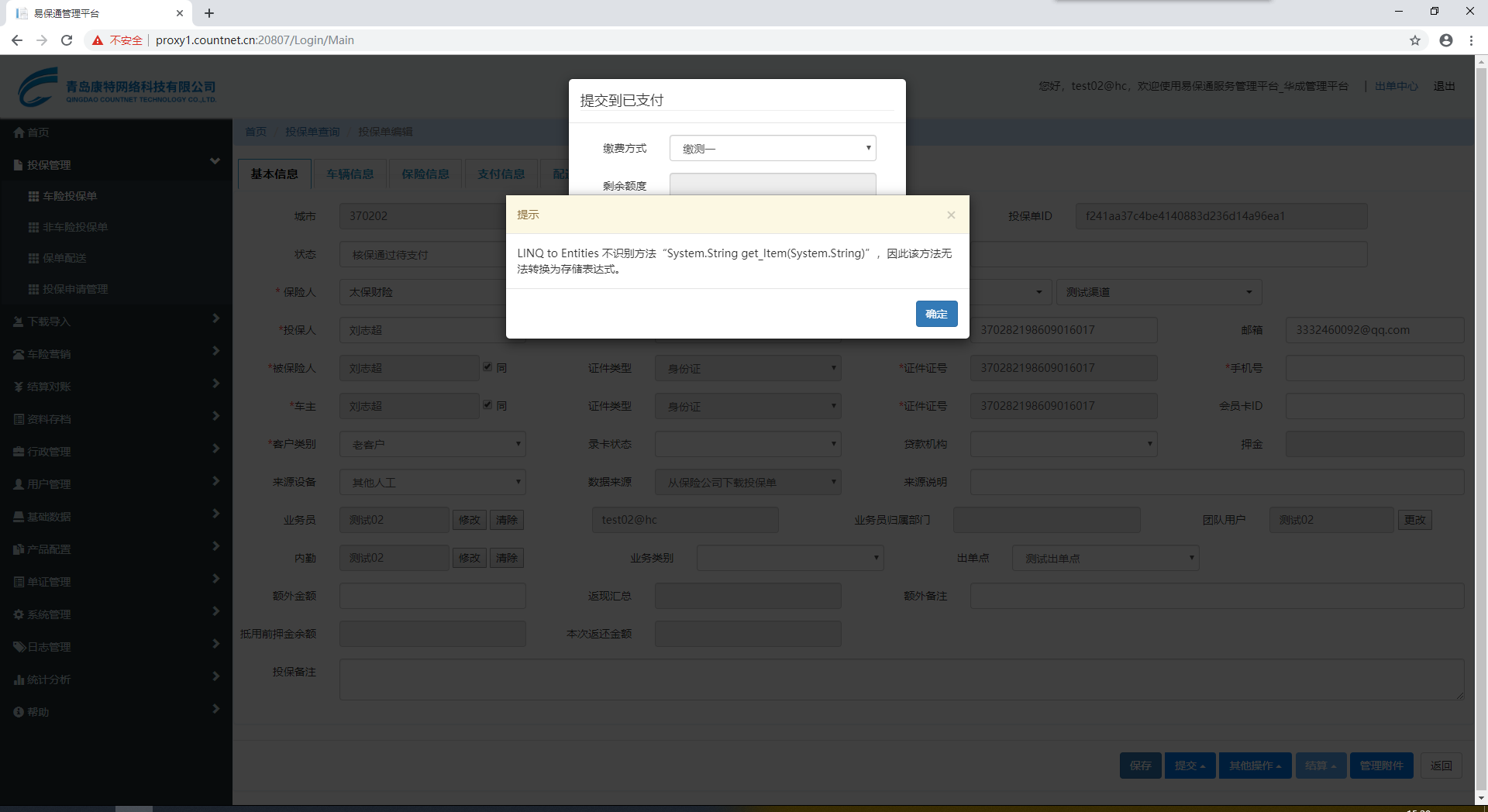Go back using the browser back arrow

pos(17,40)
